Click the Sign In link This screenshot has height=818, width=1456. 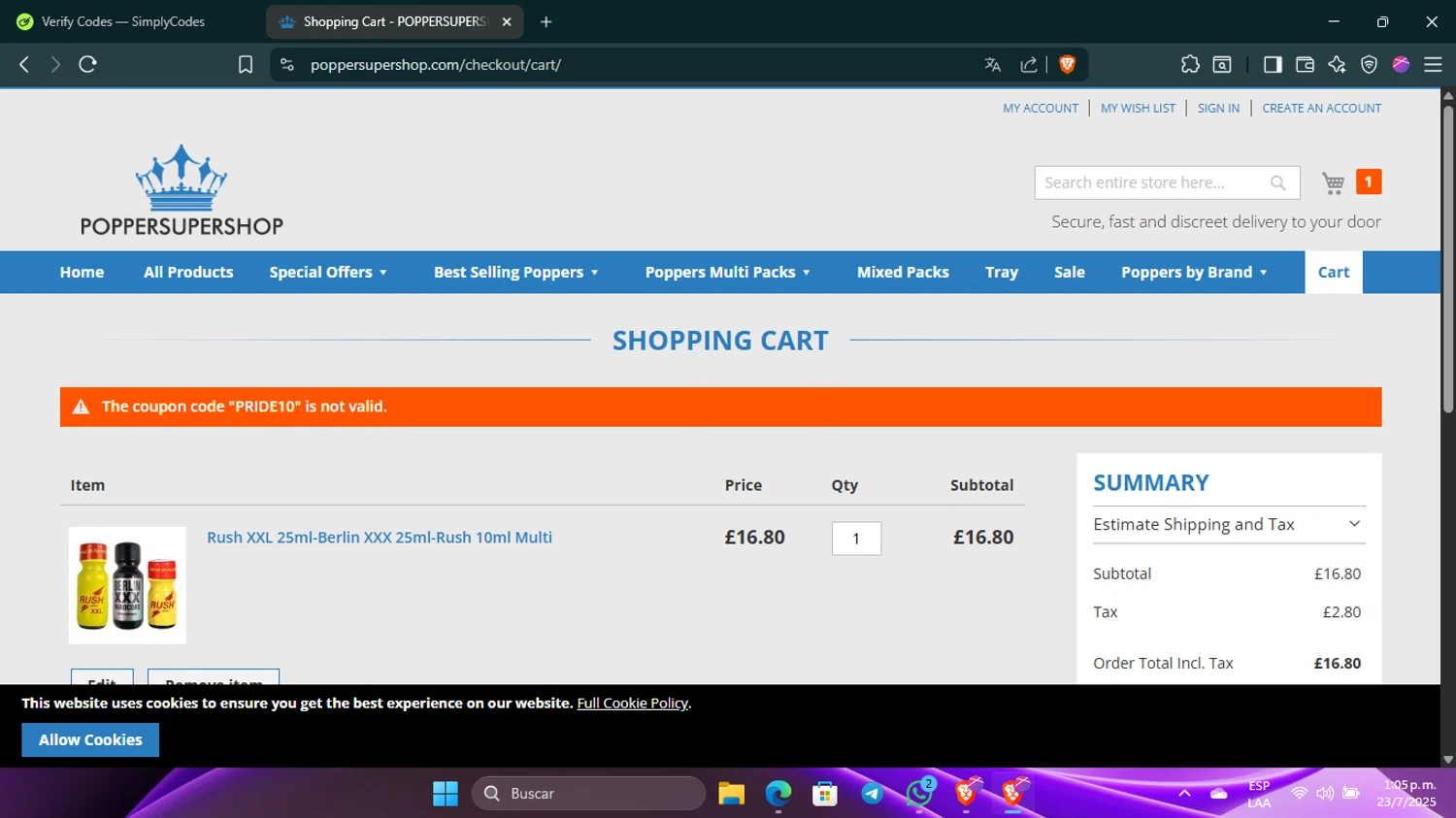[1218, 108]
